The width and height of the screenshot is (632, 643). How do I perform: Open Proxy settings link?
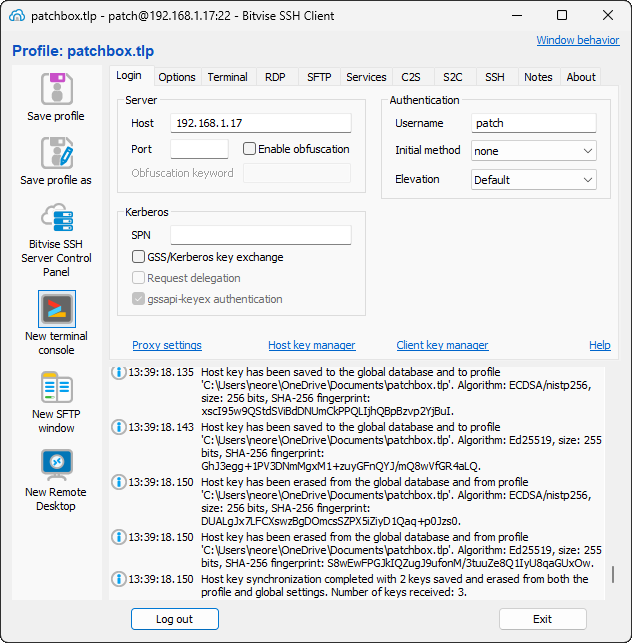[167, 345]
